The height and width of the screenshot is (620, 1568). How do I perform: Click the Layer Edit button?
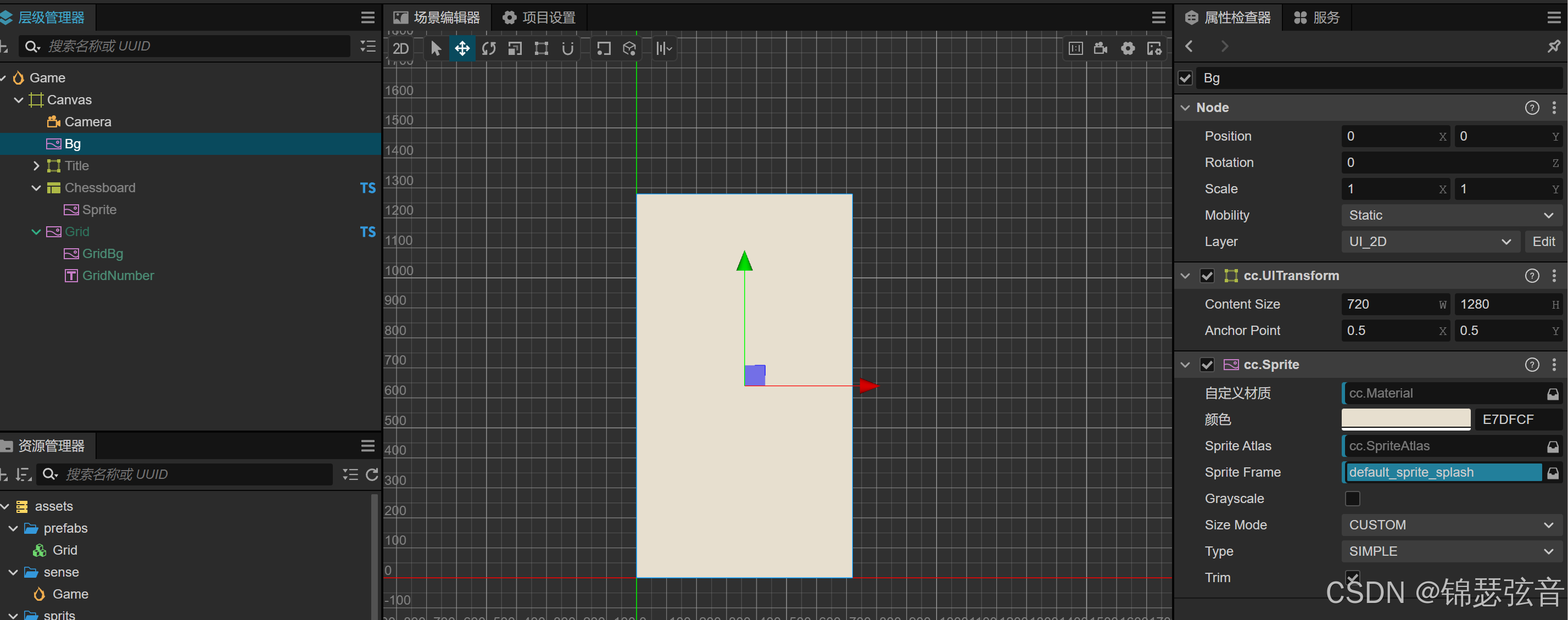click(1543, 242)
